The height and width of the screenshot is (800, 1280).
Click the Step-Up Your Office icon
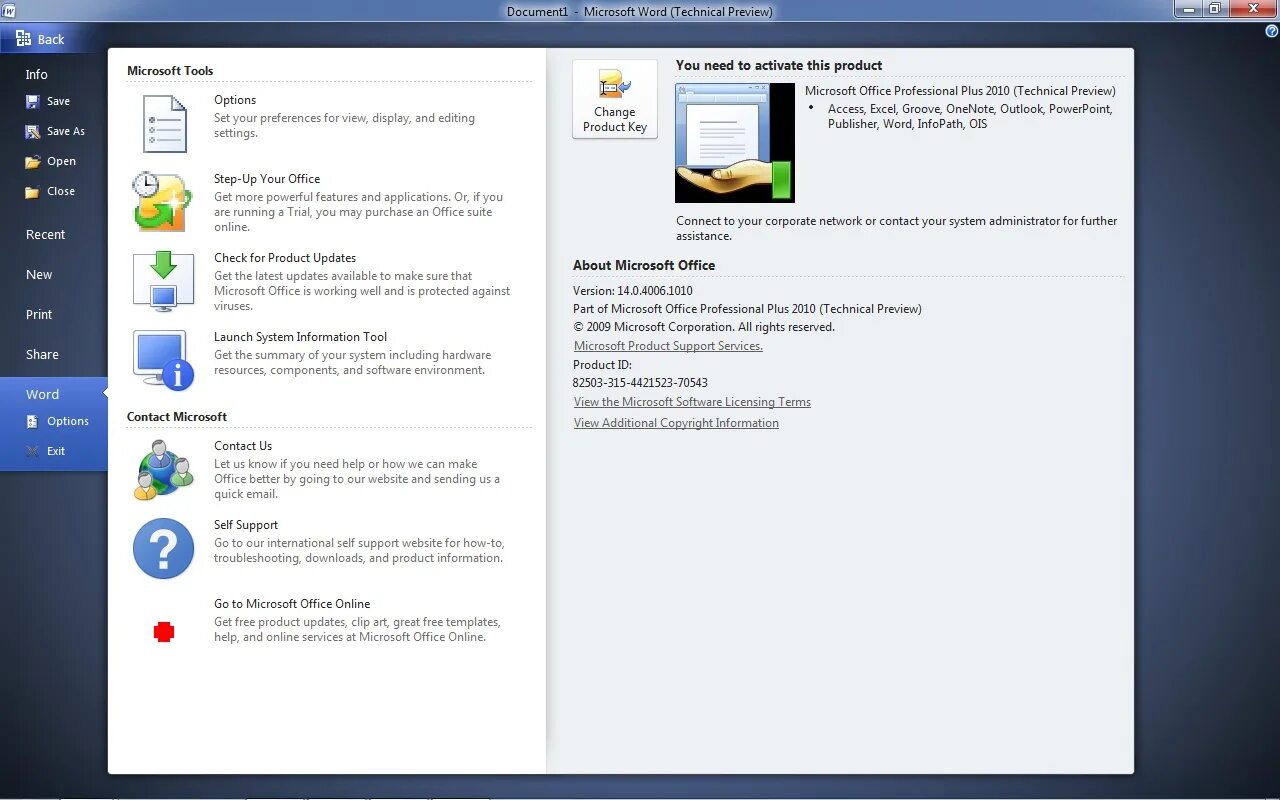pos(162,202)
